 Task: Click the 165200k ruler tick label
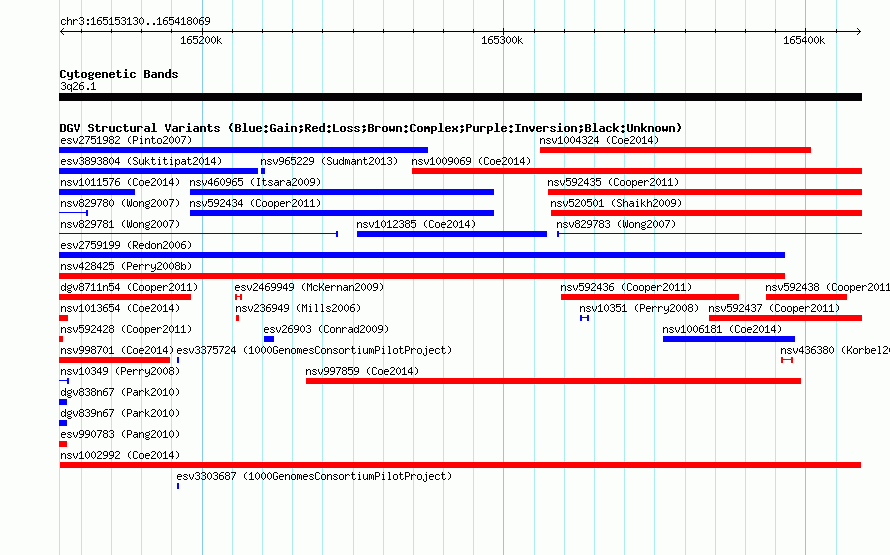point(201,40)
